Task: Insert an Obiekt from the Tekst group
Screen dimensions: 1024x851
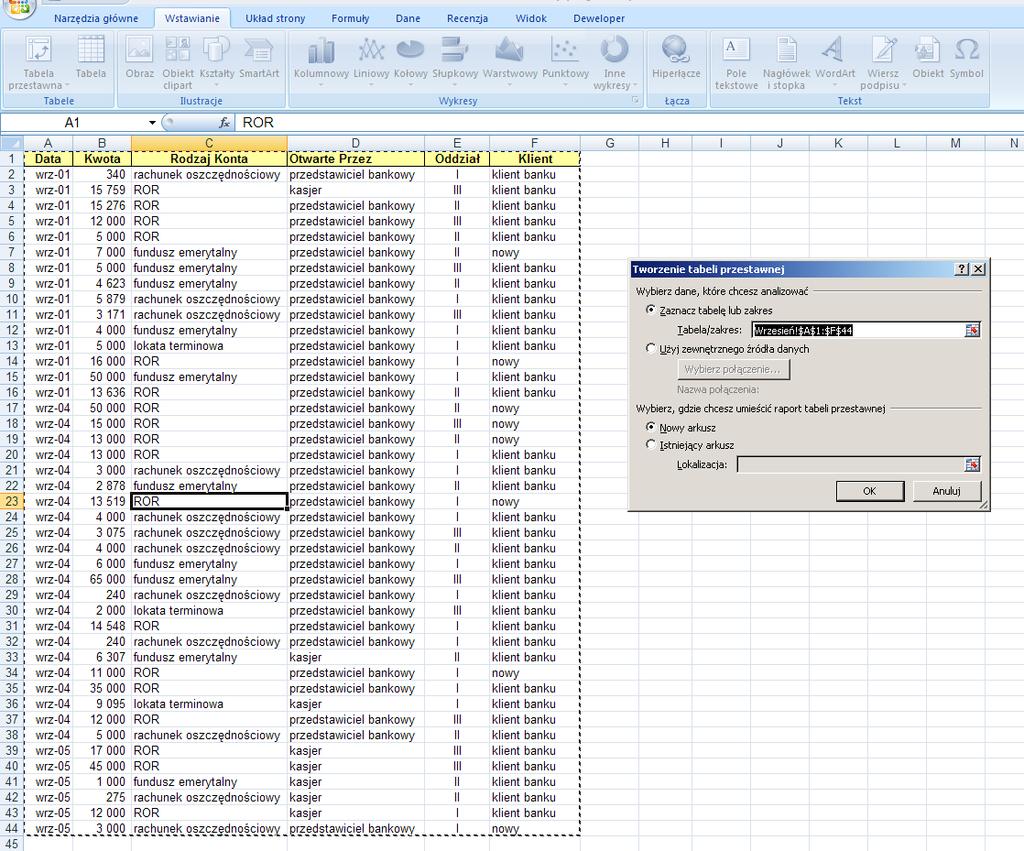Action: [927, 57]
